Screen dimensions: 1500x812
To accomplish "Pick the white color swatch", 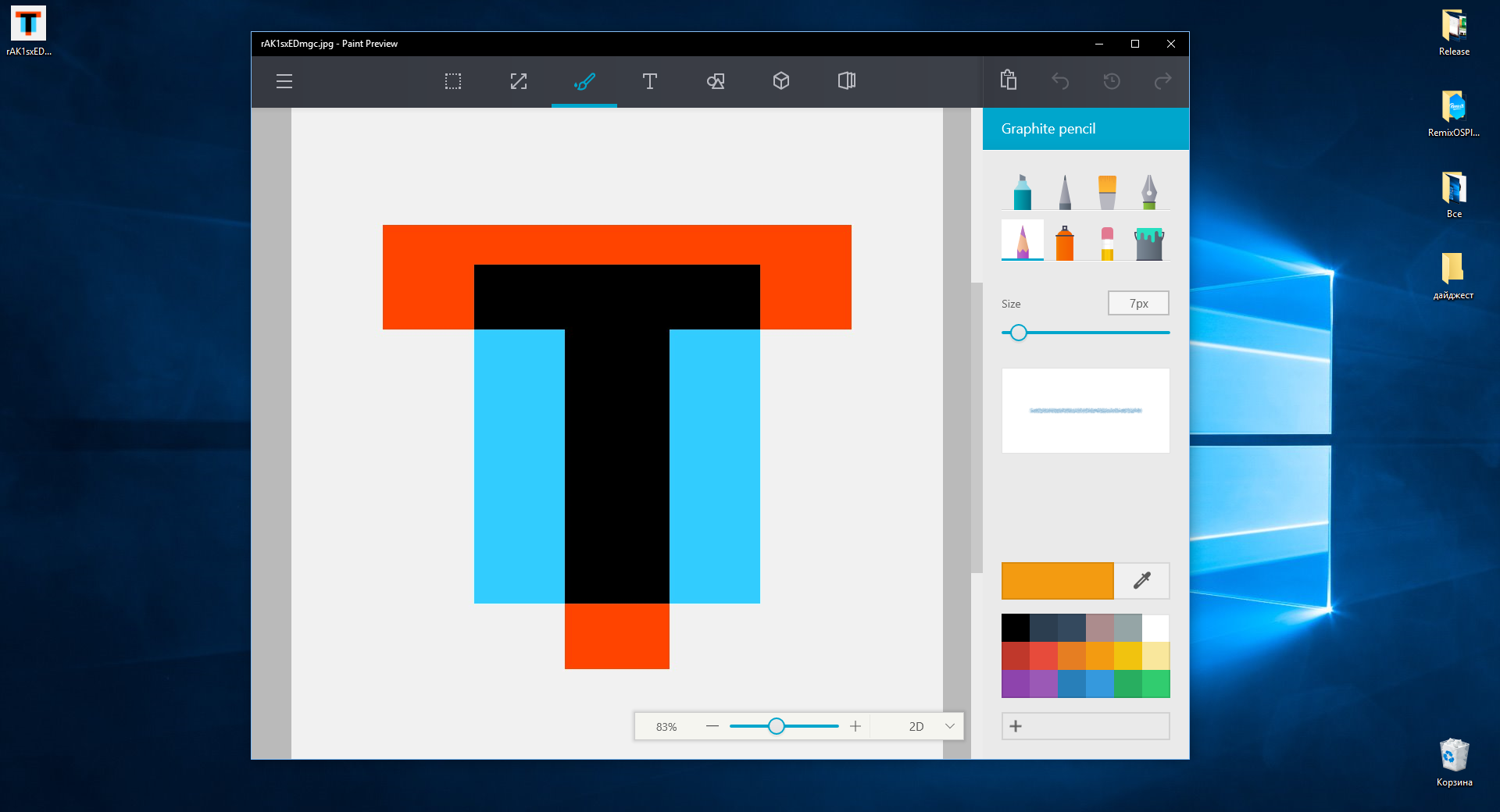I will (x=1155, y=628).
